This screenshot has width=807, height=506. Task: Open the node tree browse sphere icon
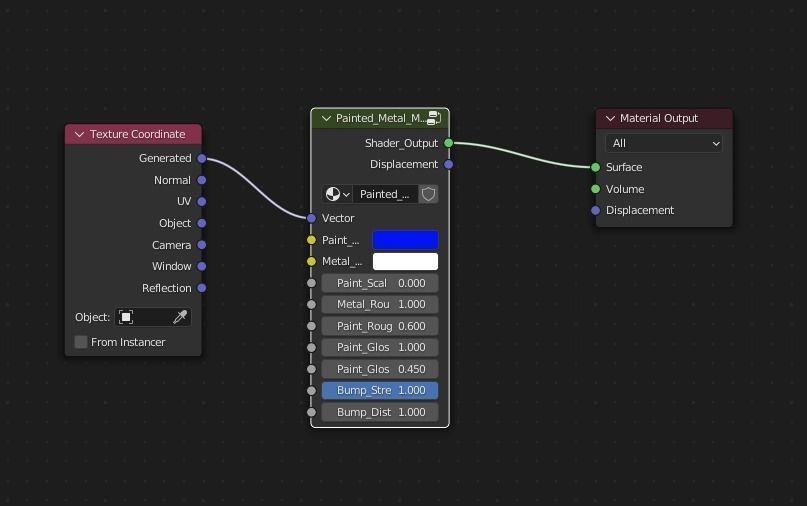337,194
